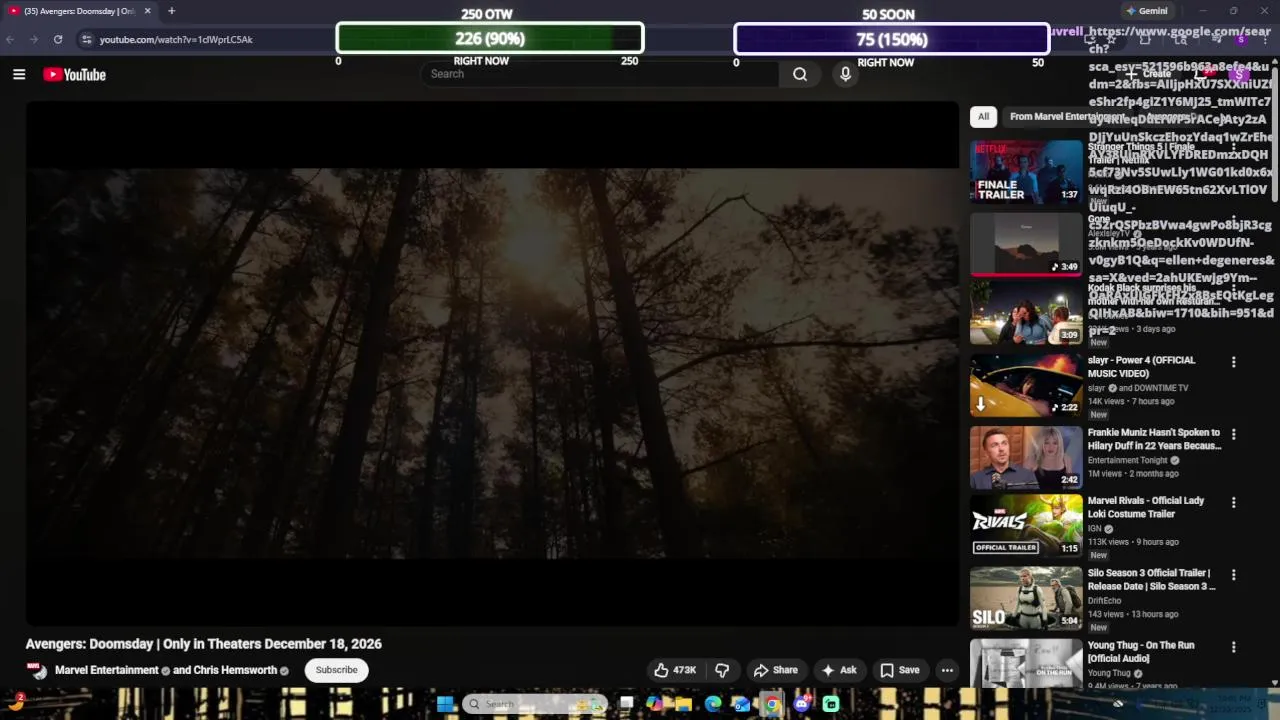
Task: Open the Marvel Entertainment channel link
Action: pyautogui.click(x=107, y=670)
